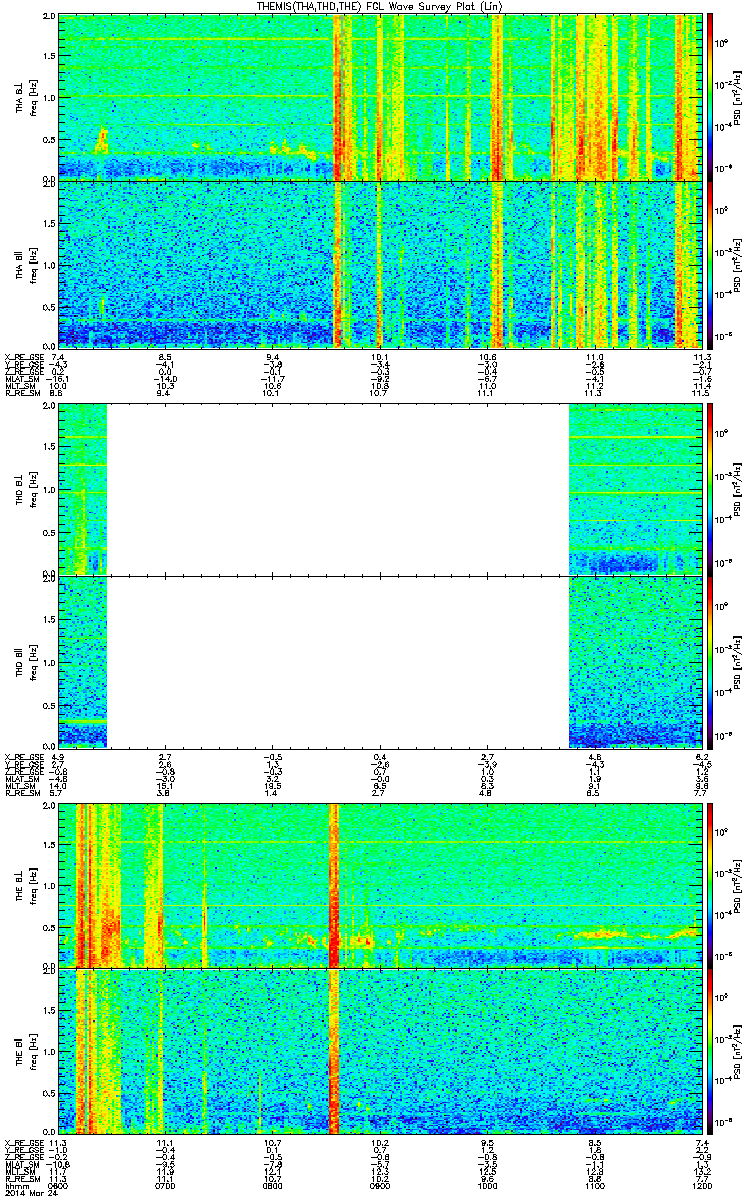Click the 0800 time tick label

(x=272, y=1186)
